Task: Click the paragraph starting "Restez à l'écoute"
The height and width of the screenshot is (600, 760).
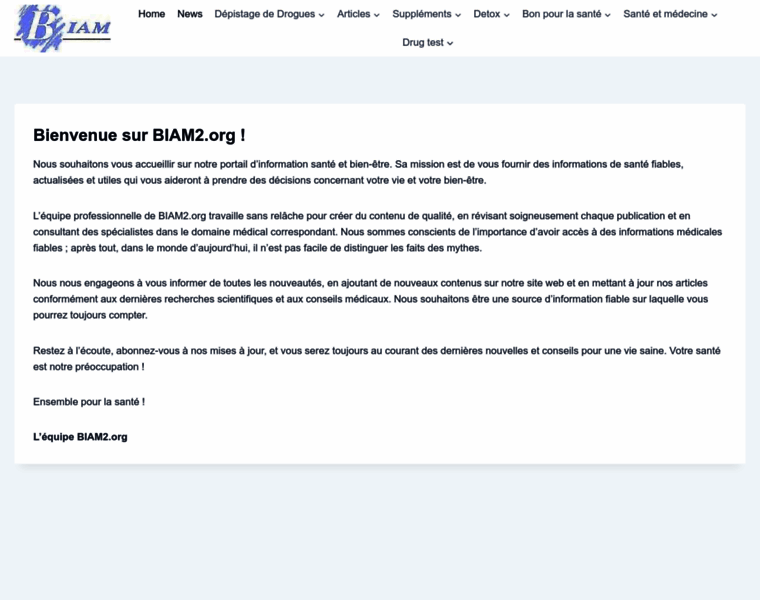Action: [377, 359]
